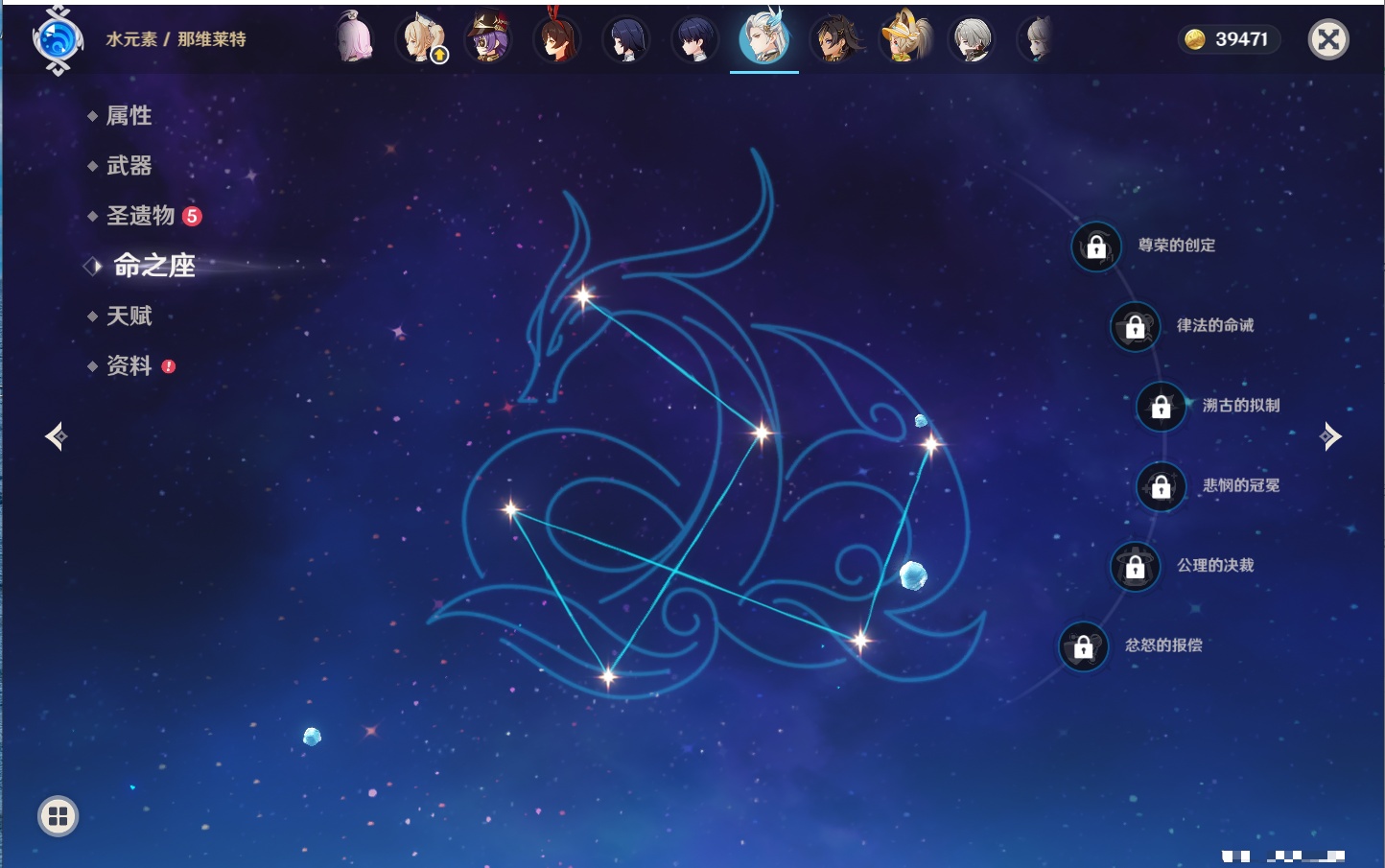Image resolution: width=1385 pixels, height=868 pixels.
Task: Click the lock icon for 溯古的拟制
Action: coord(1161,406)
